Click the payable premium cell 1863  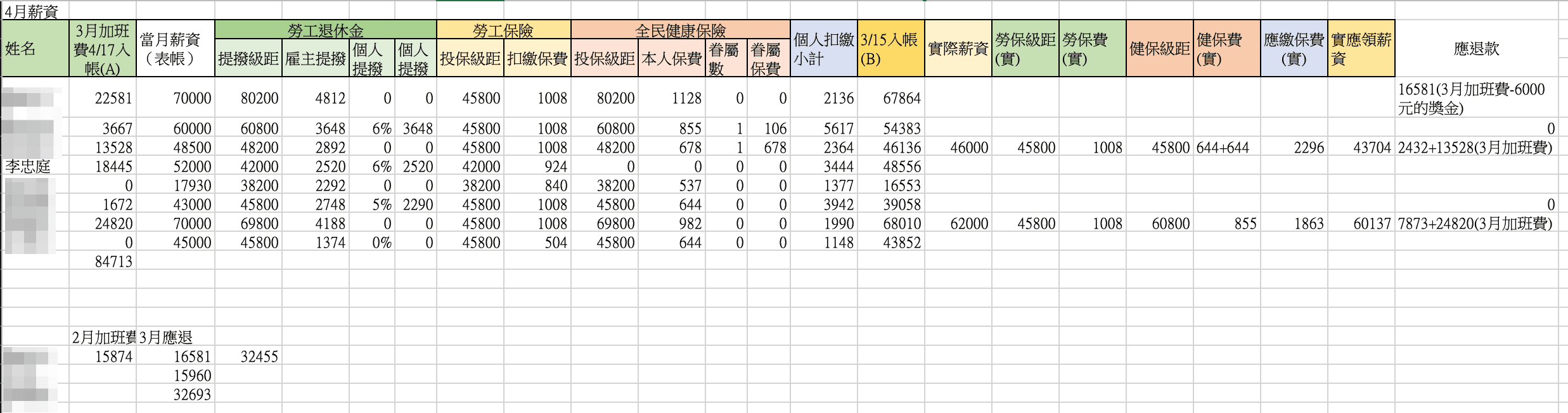(x=1294, y=224)
